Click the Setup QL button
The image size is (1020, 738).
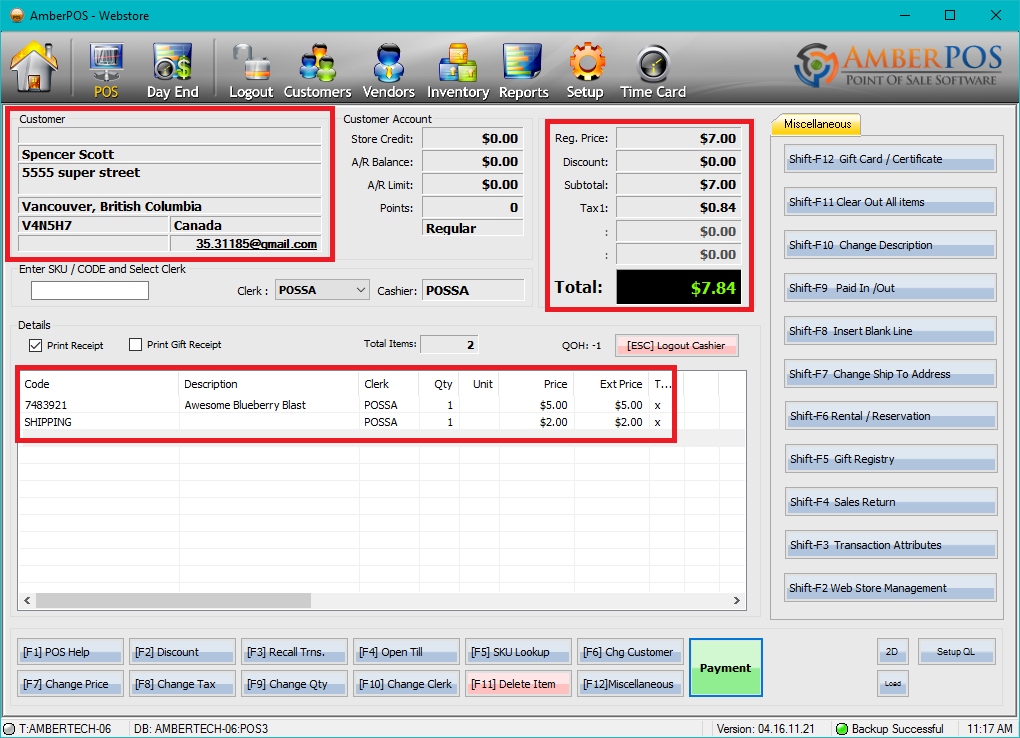[x=956, y=651]
